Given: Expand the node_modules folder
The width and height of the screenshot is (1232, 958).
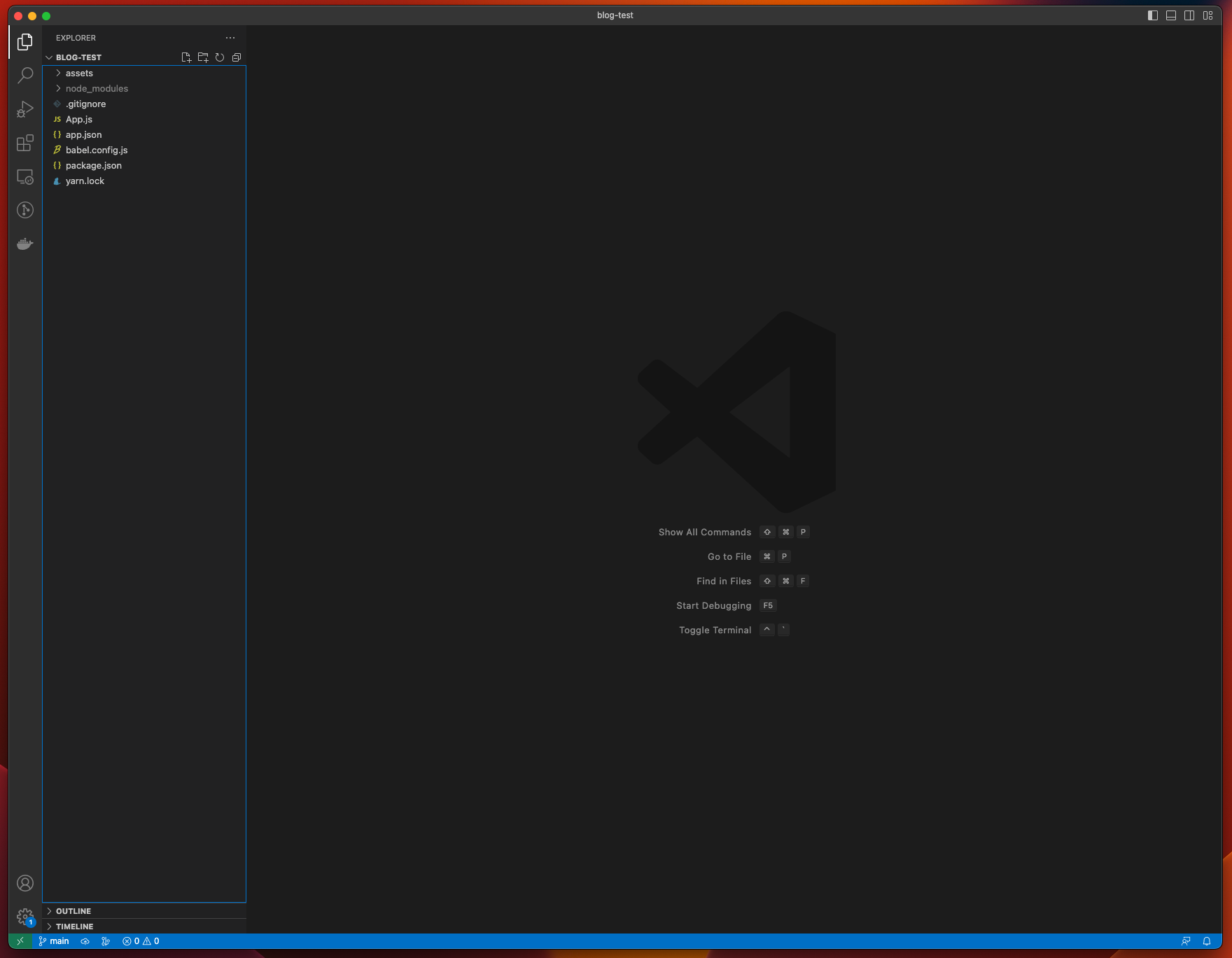Looking at the screenshot, I should click(x=144, y=88).
